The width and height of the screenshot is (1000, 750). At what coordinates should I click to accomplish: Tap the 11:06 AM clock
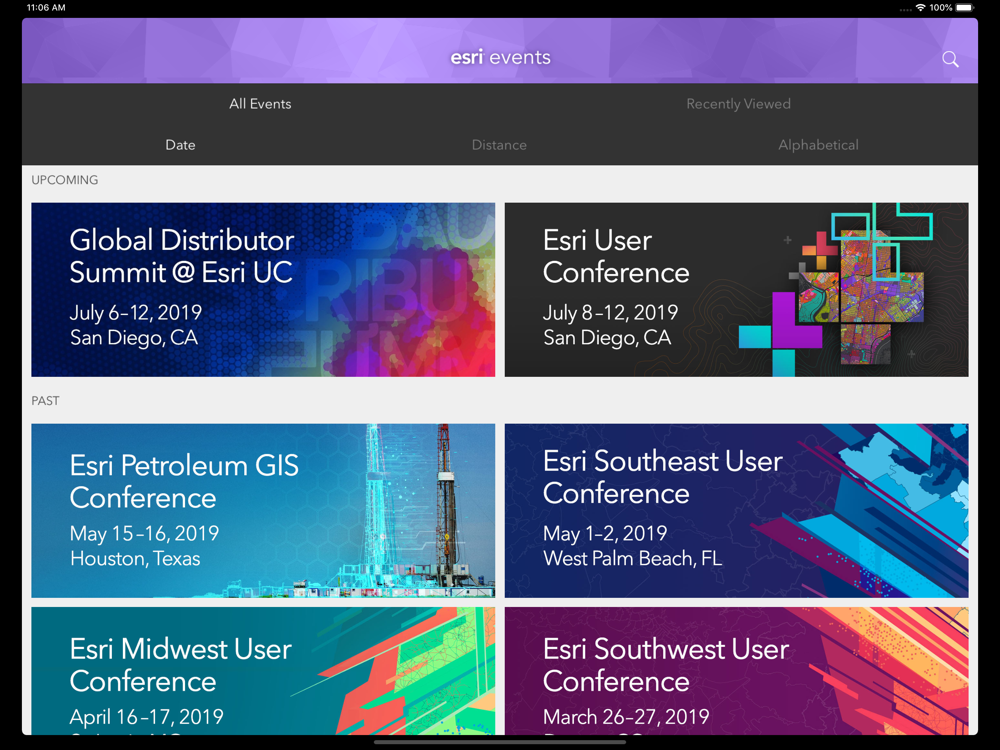[x=46, y=8]
